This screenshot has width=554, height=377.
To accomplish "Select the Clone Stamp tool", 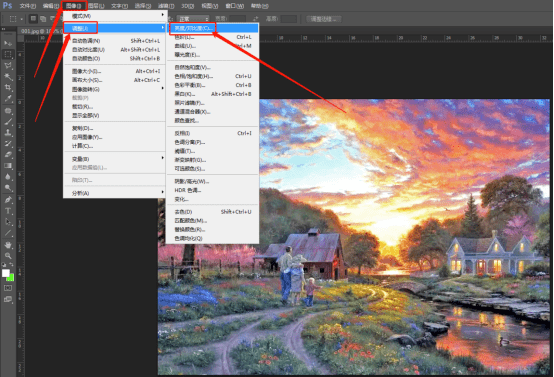I will pos(8,132).
